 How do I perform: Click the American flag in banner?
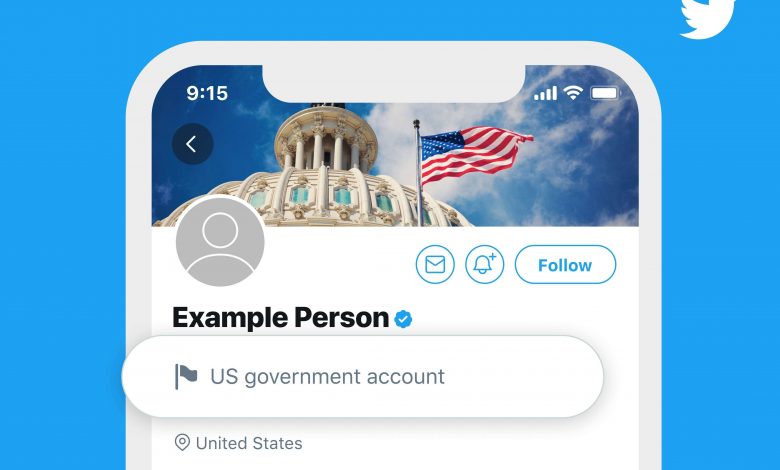click(476, 154)
